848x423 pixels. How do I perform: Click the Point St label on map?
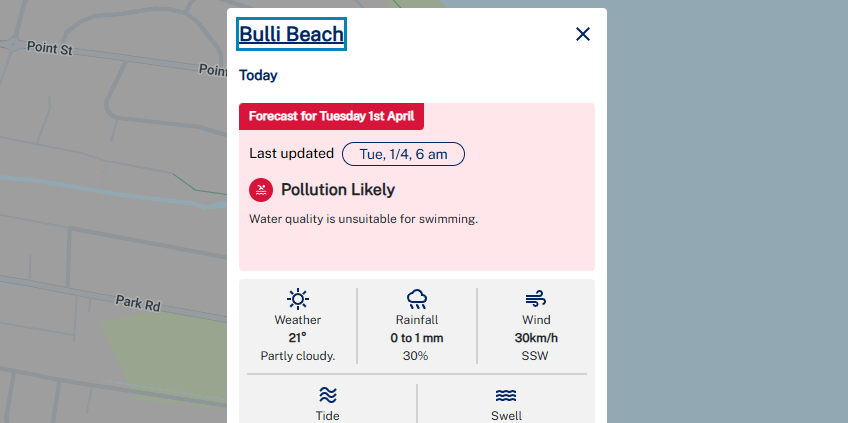click(x=50, y=48)
